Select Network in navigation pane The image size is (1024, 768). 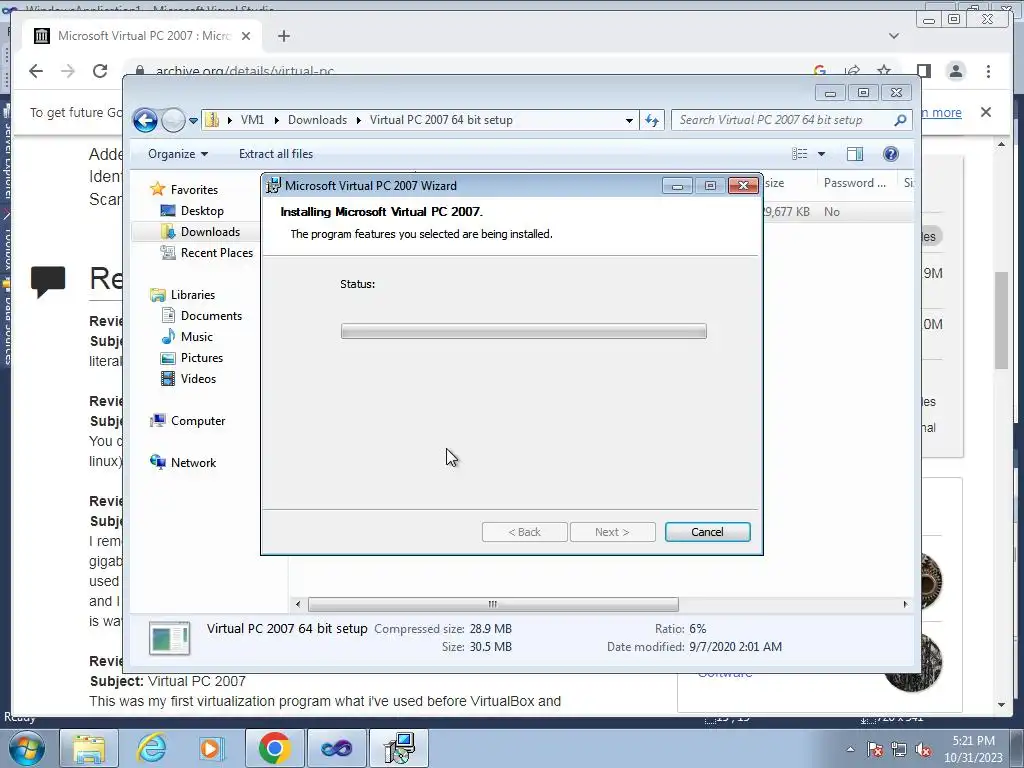tap(193, 462)
